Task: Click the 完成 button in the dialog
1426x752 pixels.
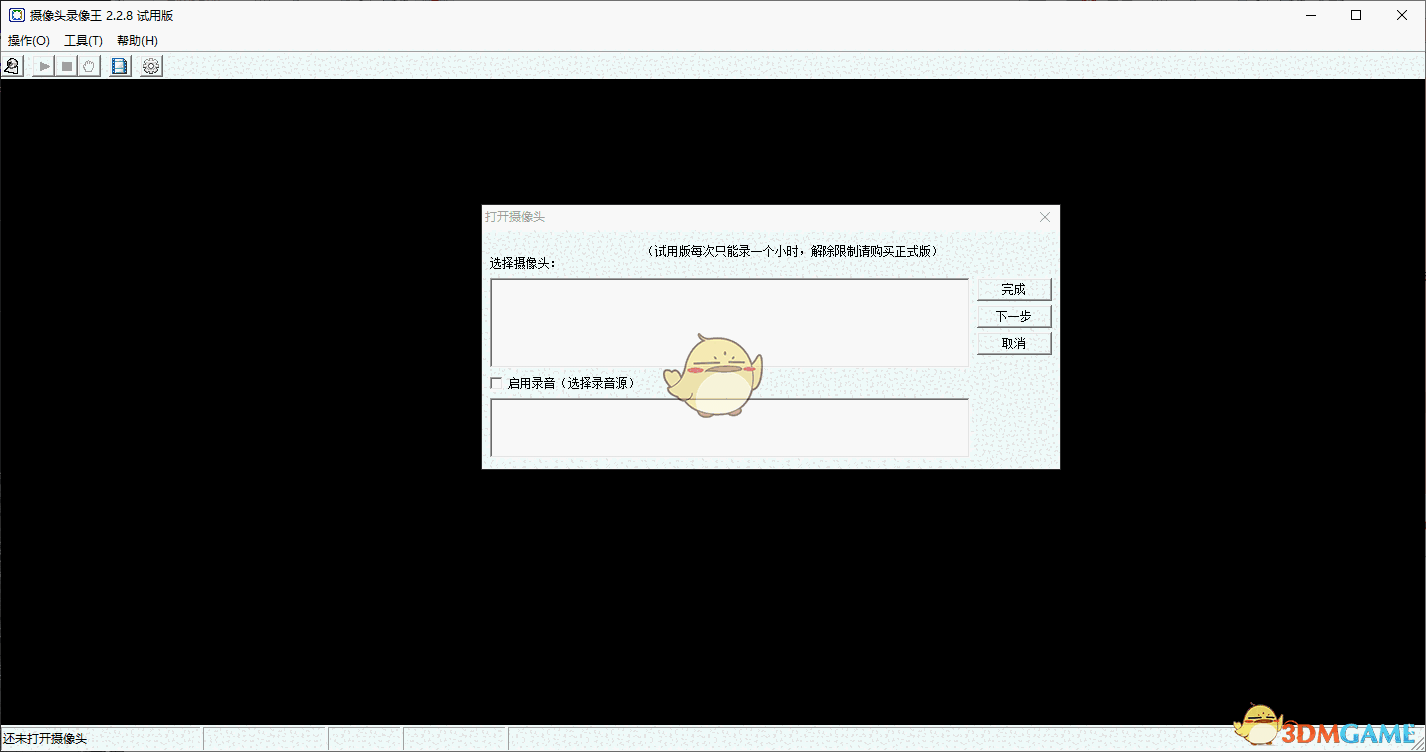Action: 1013,289
